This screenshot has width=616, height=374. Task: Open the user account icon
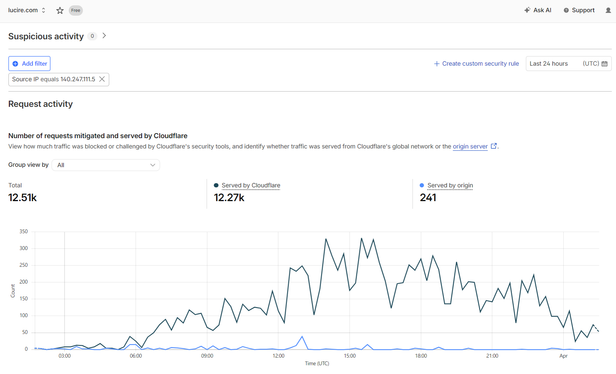click(x=608, y=11)
